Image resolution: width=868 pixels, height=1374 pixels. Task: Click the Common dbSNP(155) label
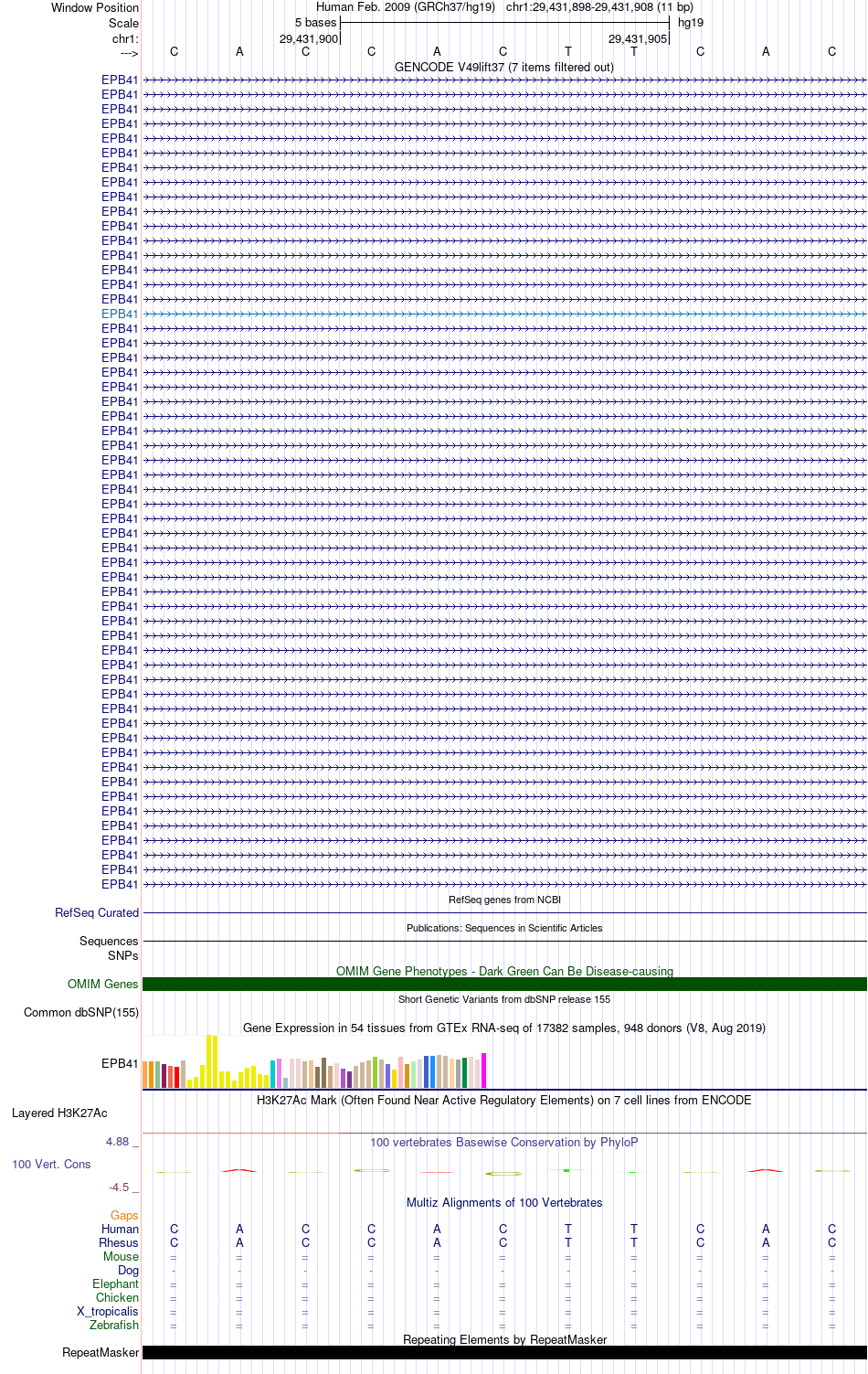[x=81, y=1012]
